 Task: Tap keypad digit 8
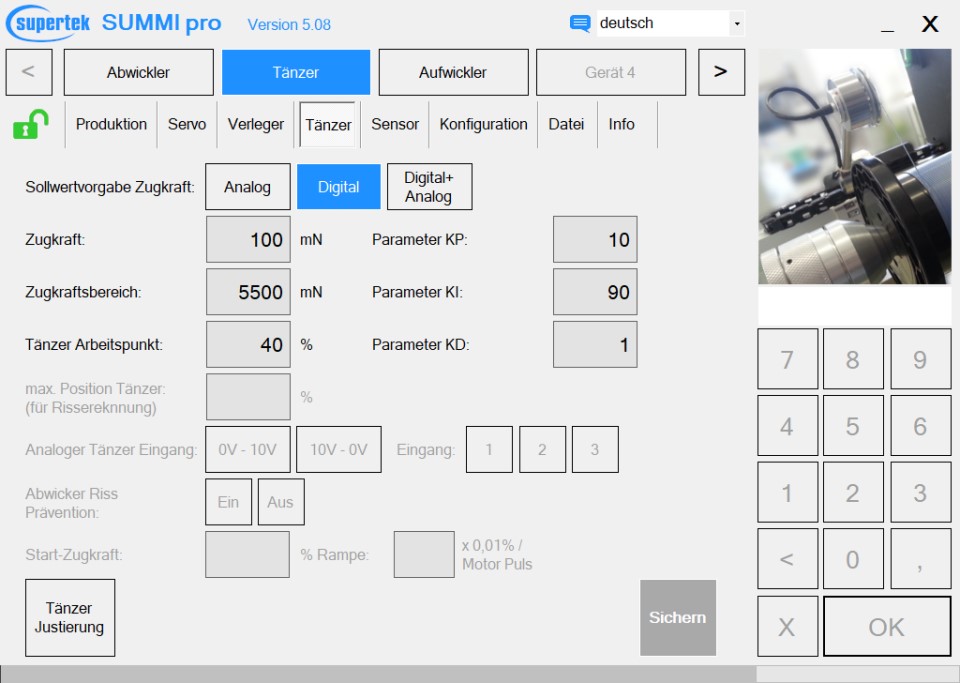click(x=853, y=359)
